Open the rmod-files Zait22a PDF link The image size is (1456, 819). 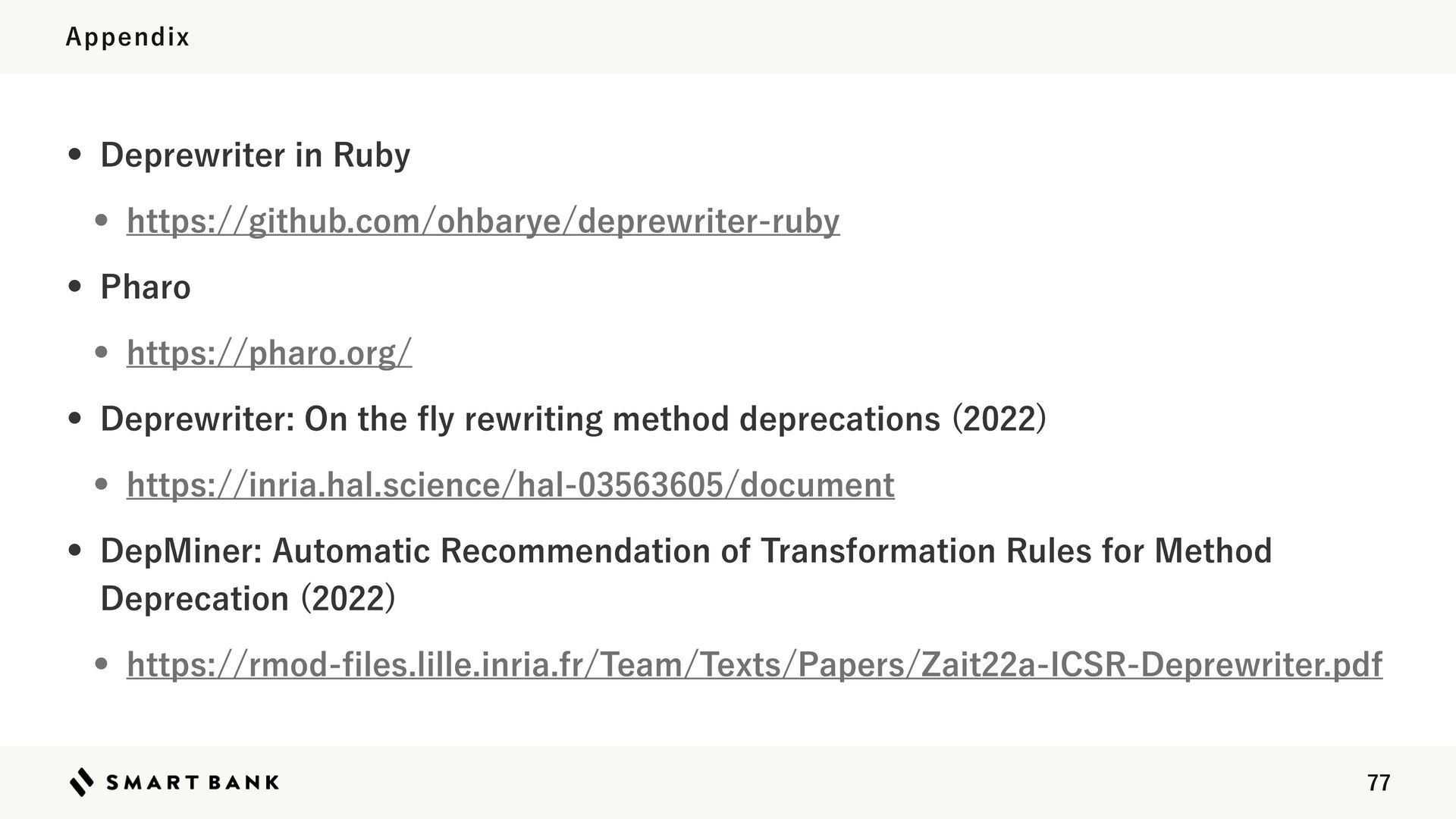(755, 664)
